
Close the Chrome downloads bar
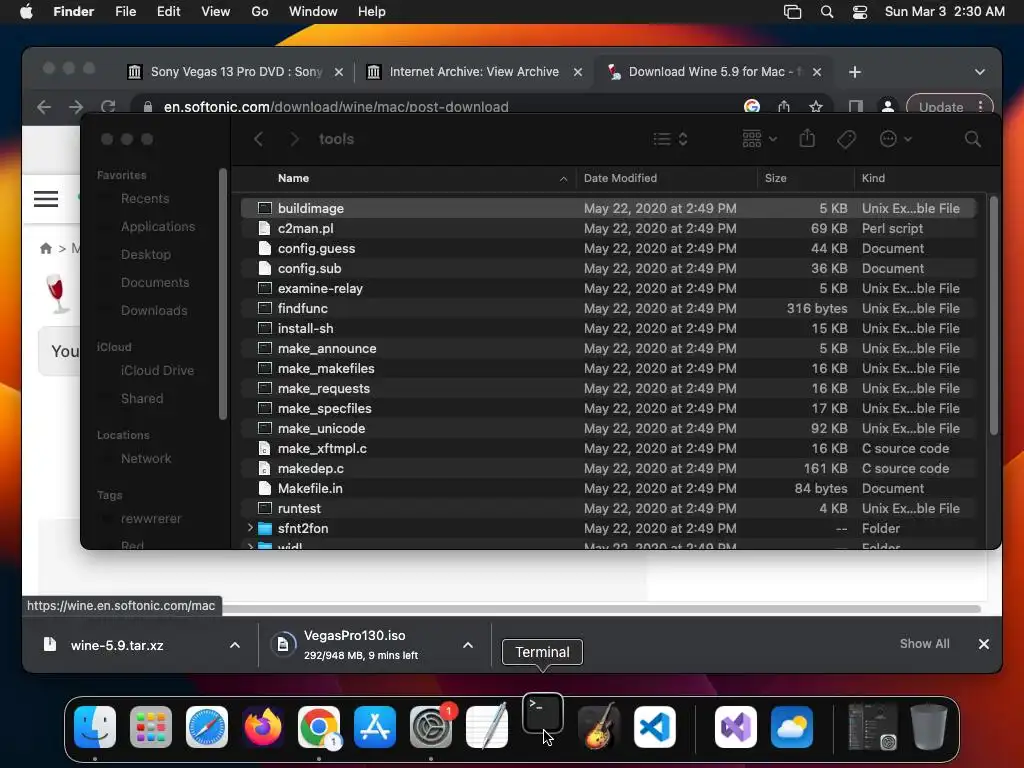984,644
